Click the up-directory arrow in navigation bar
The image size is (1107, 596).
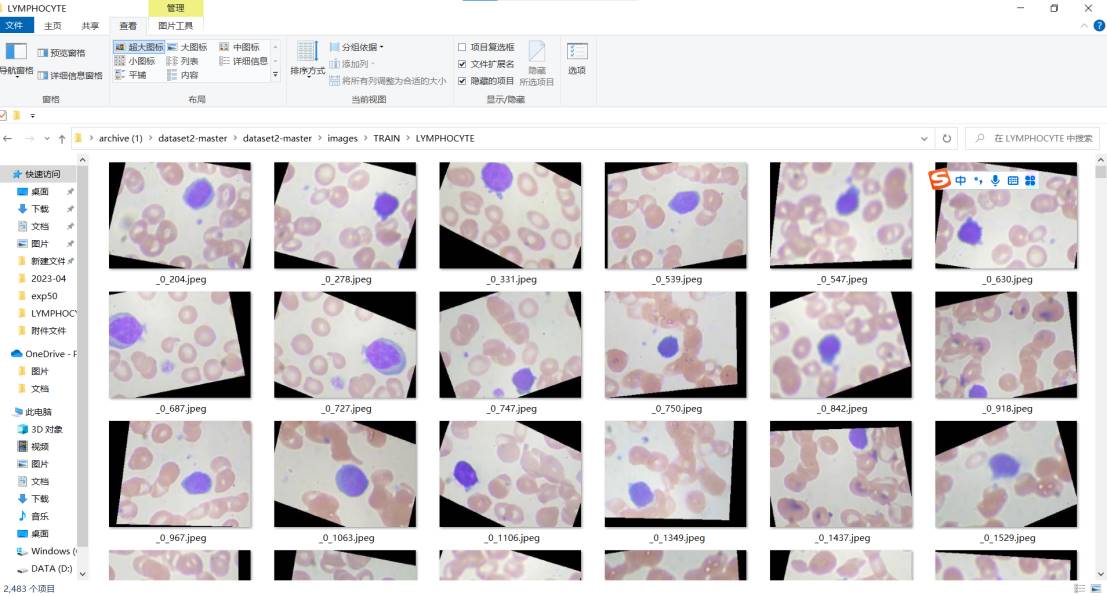62,138
